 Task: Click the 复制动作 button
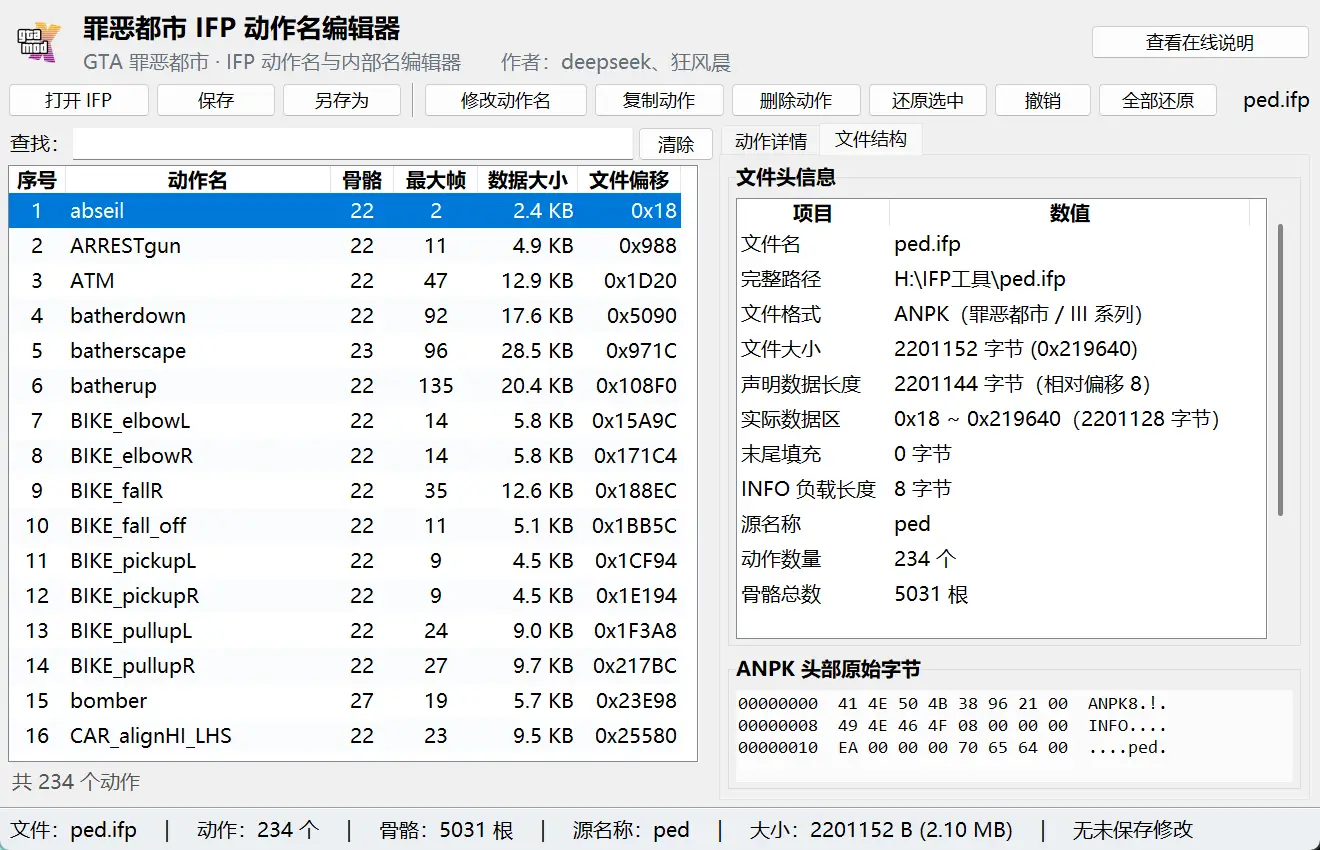tap(659, 100)
